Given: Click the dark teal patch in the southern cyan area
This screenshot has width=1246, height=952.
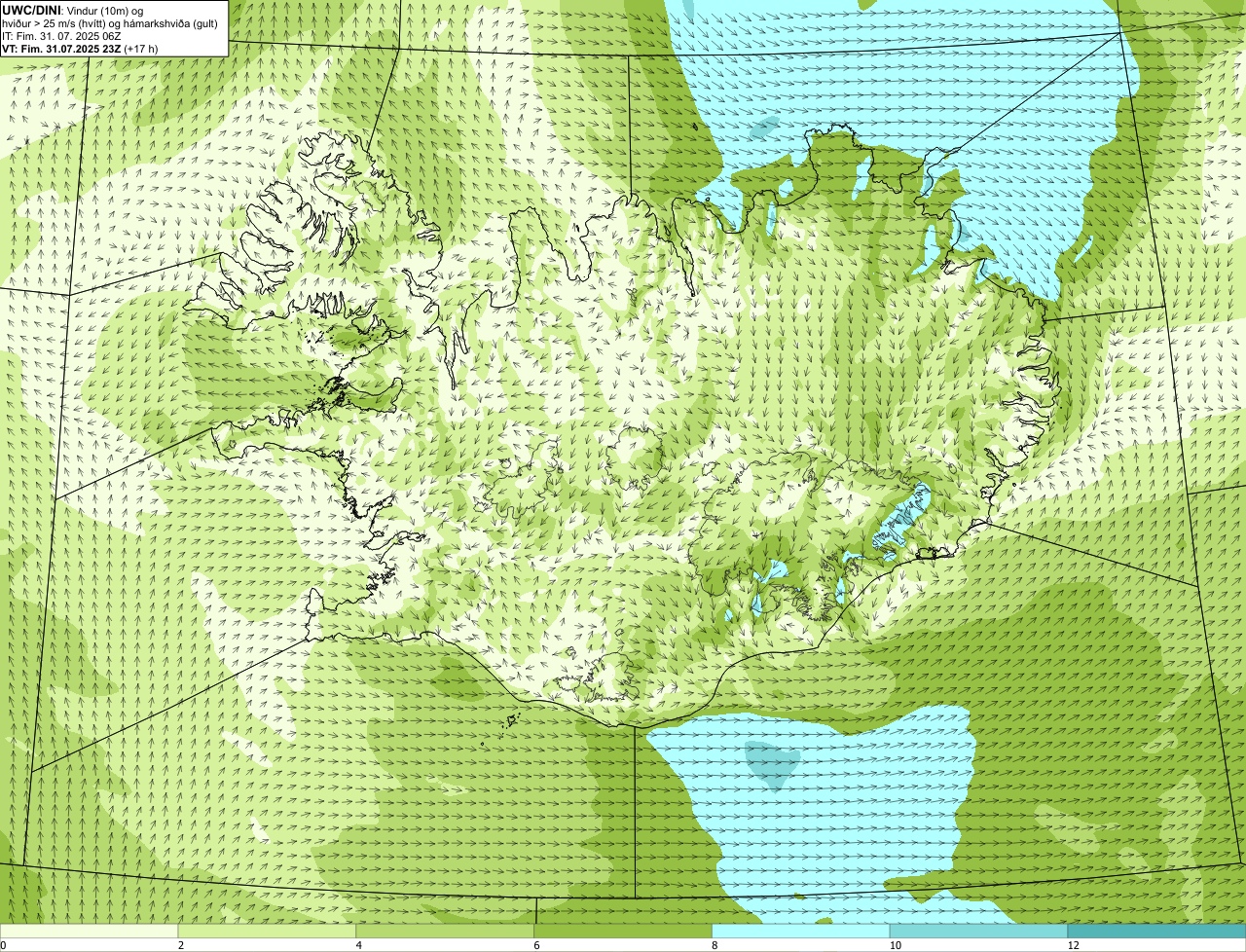Looking at the screenshot, I should (772, 763).
